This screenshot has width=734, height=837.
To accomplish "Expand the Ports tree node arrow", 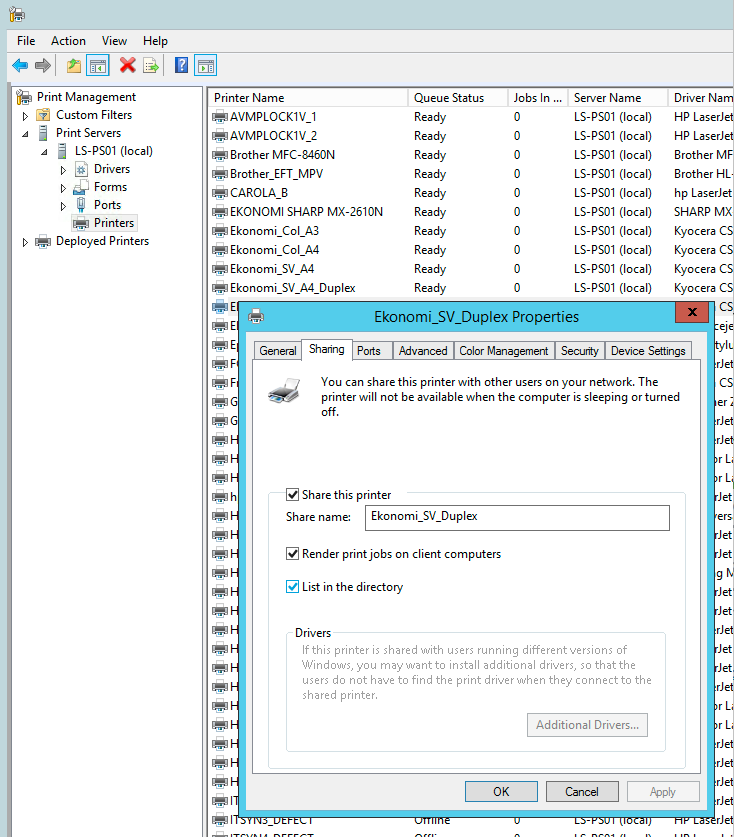I will (63, 206).
